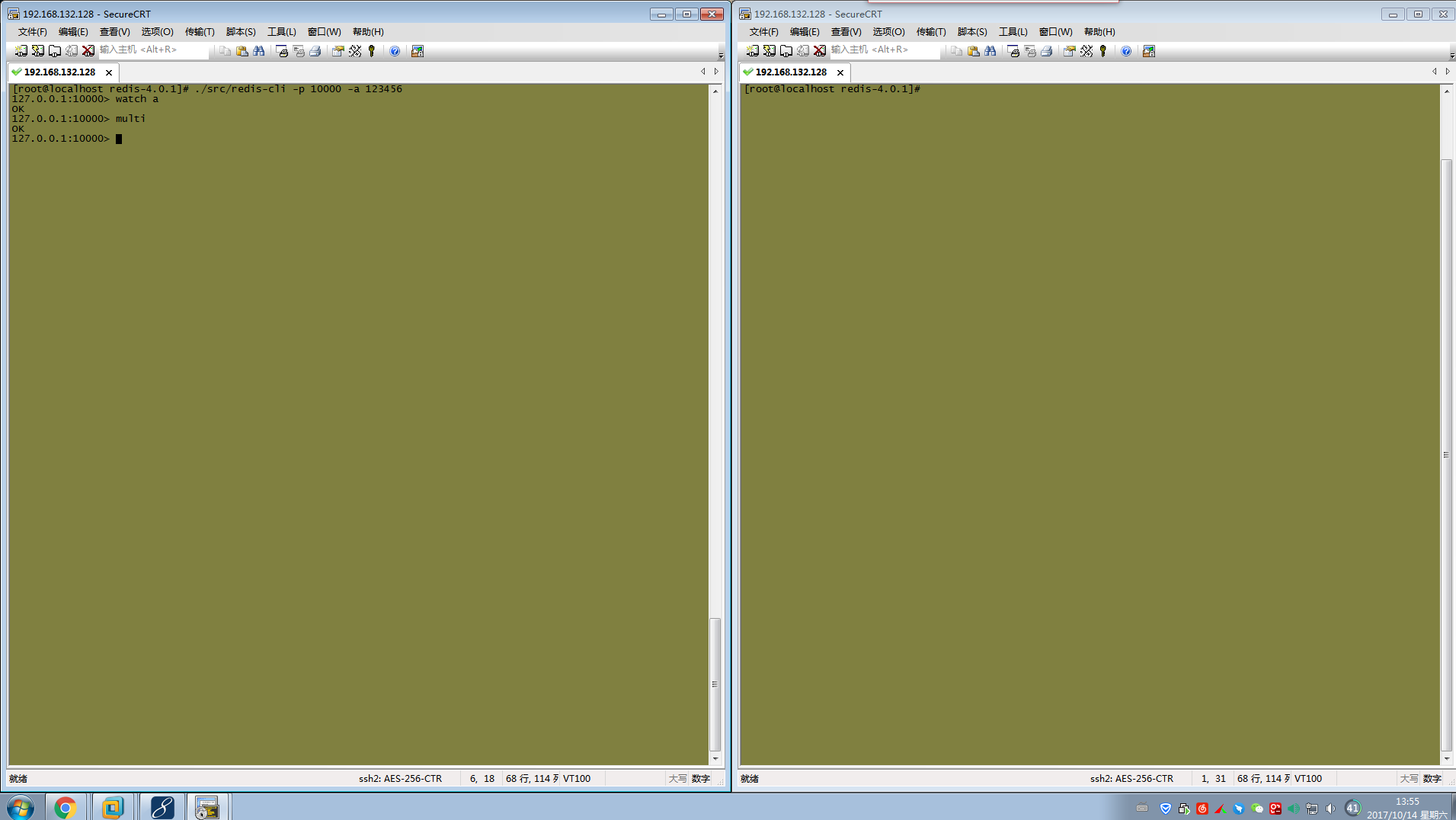Click Connect in Tab icon in left window

point(54,51)
